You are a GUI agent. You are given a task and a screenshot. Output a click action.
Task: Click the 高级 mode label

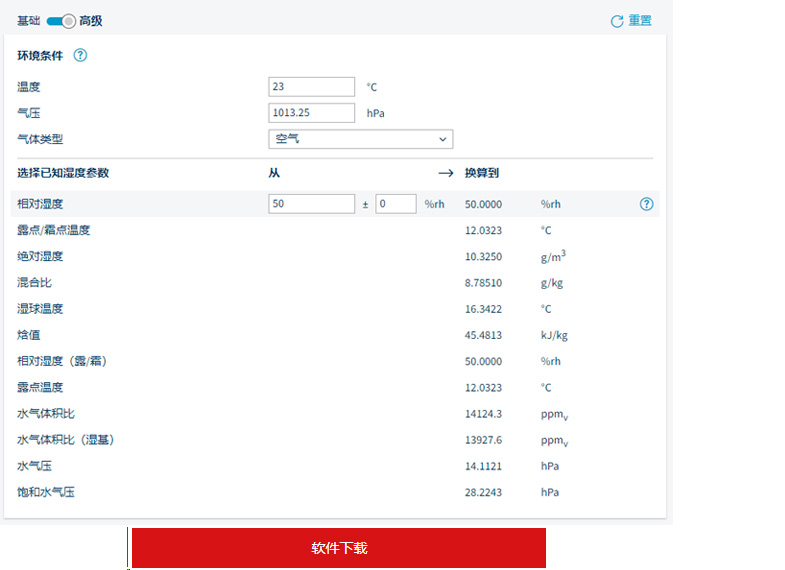tap(91, 21)
